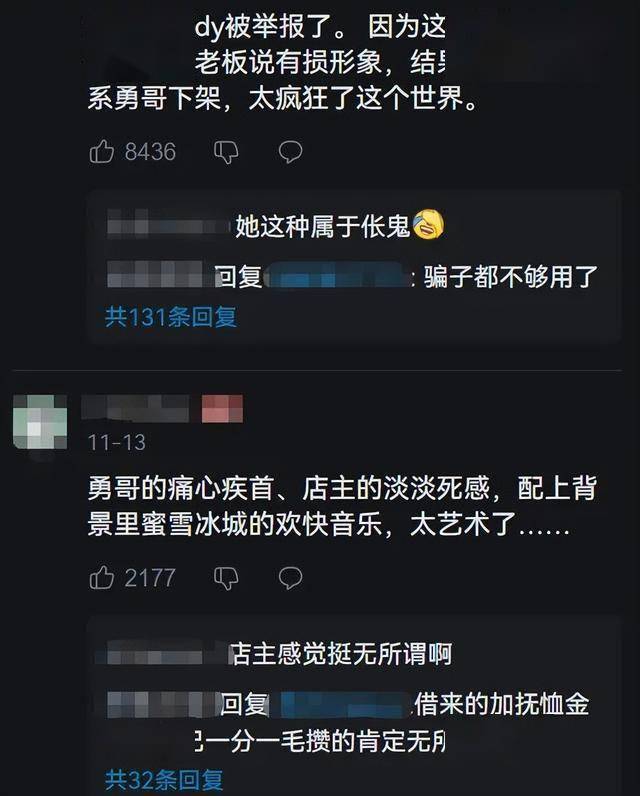The height and width of the screenshot is (796, 640).
Task: Select the reply 她这种属于伥鬼
Action: (x=323, y=226)
